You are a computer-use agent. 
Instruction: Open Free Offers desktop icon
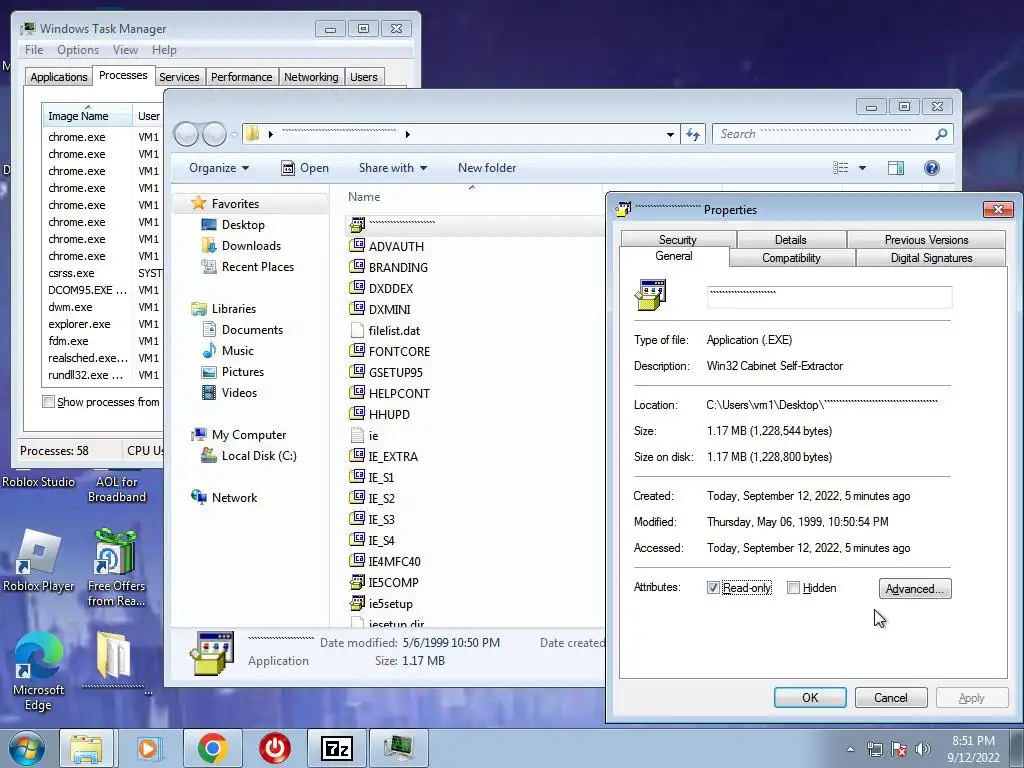point(116,567)
